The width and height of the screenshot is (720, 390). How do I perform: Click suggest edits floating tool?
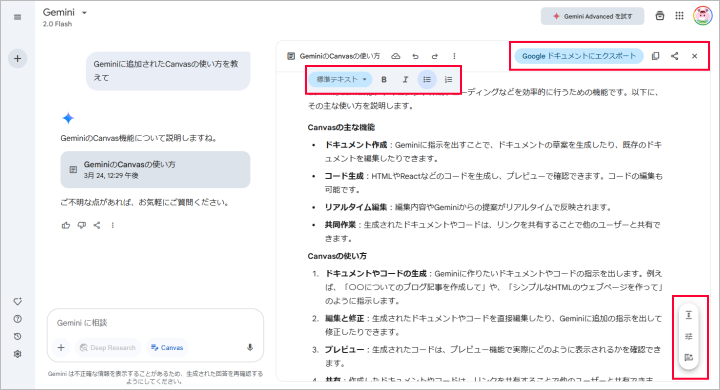click(x=688, y=357)
